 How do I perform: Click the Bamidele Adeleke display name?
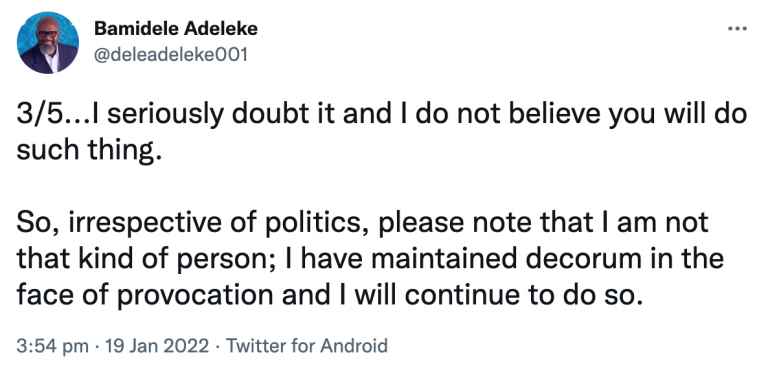[175, 29]
